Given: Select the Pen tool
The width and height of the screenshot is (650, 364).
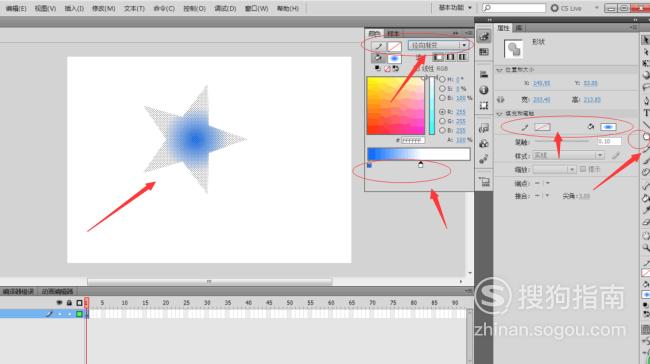Looking at the screenshot, I should (x=645, y=100).
